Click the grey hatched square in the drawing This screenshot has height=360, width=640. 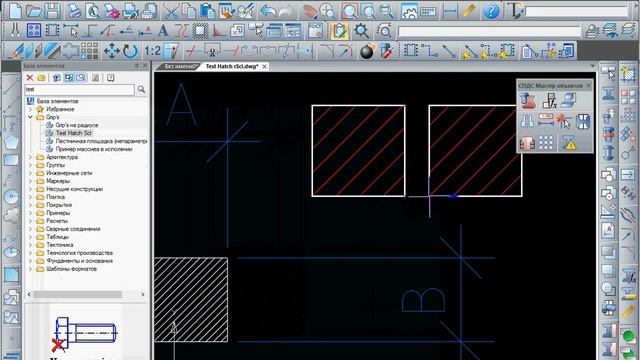click(191, 300)
